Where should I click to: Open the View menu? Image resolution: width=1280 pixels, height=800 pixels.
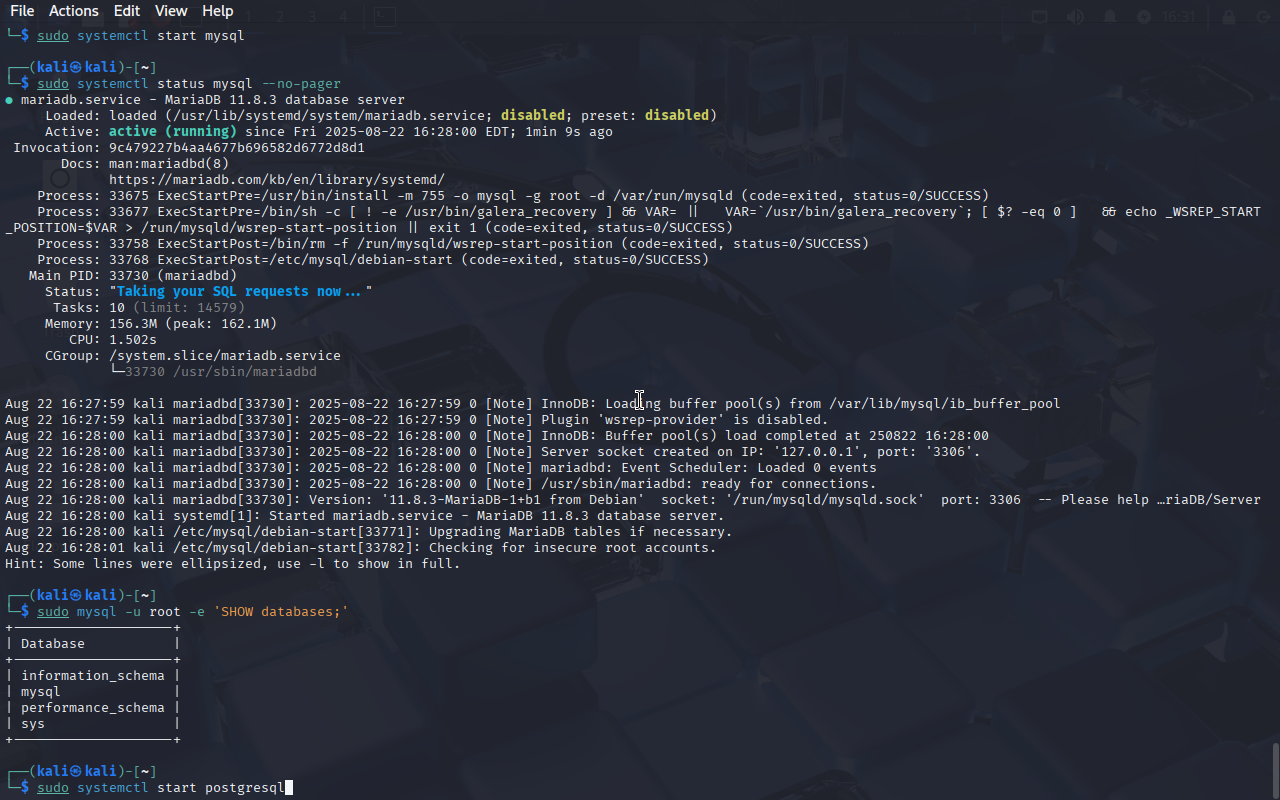[171, 11]
